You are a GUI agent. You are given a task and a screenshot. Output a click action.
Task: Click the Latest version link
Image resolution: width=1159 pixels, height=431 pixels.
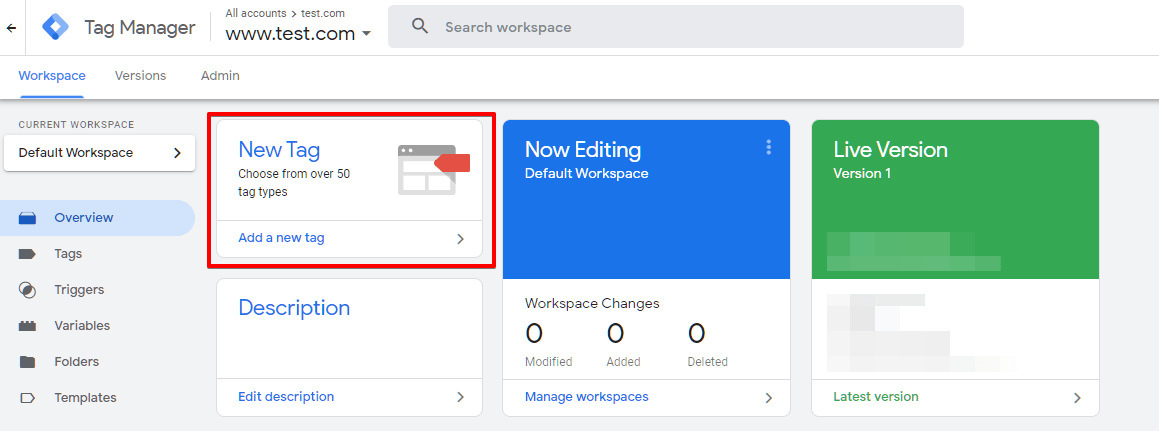[x=876, y=397]
